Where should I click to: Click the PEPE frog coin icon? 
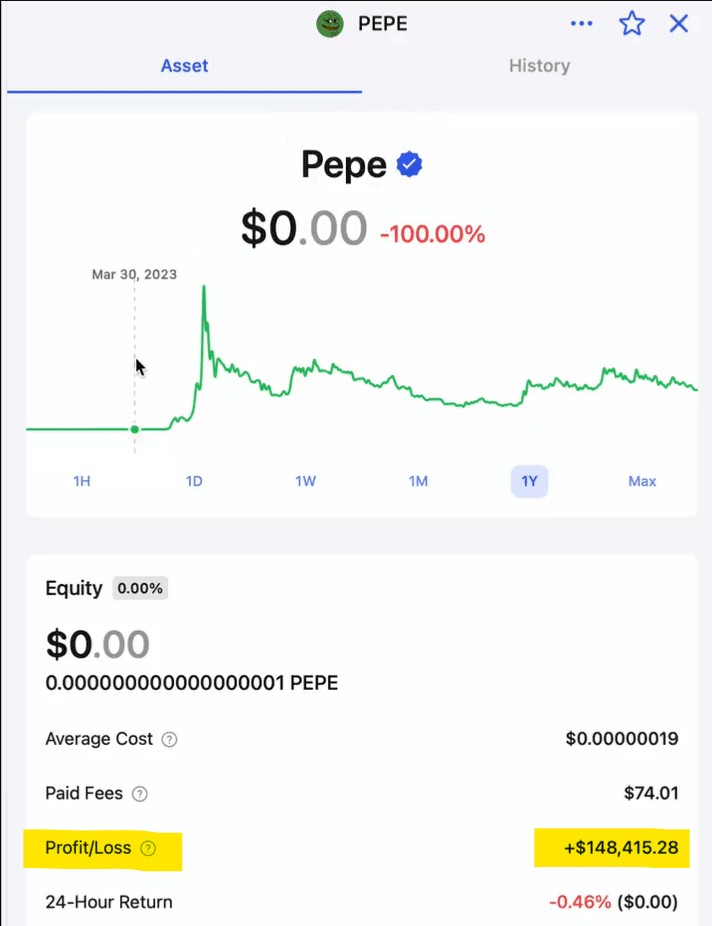(x=330, y=24)
